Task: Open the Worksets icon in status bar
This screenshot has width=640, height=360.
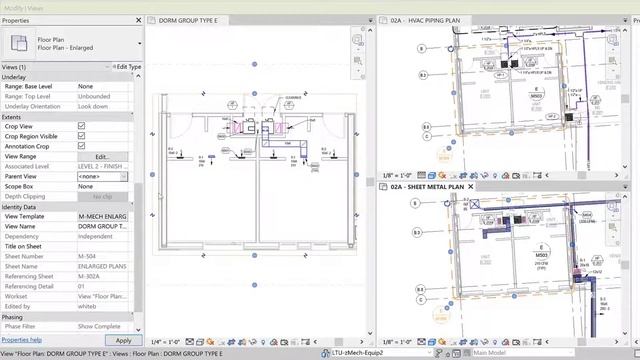Action: (325, 353)
